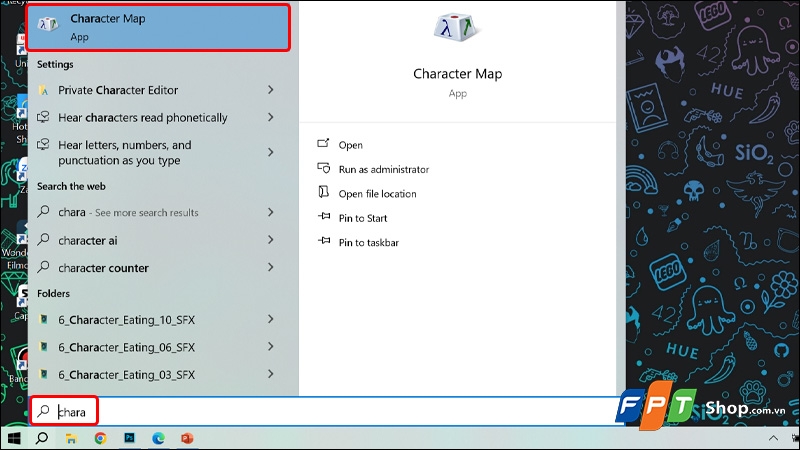
Task: Choose Pin to Start
Action: pyautogui.click(x=363, y=218)
